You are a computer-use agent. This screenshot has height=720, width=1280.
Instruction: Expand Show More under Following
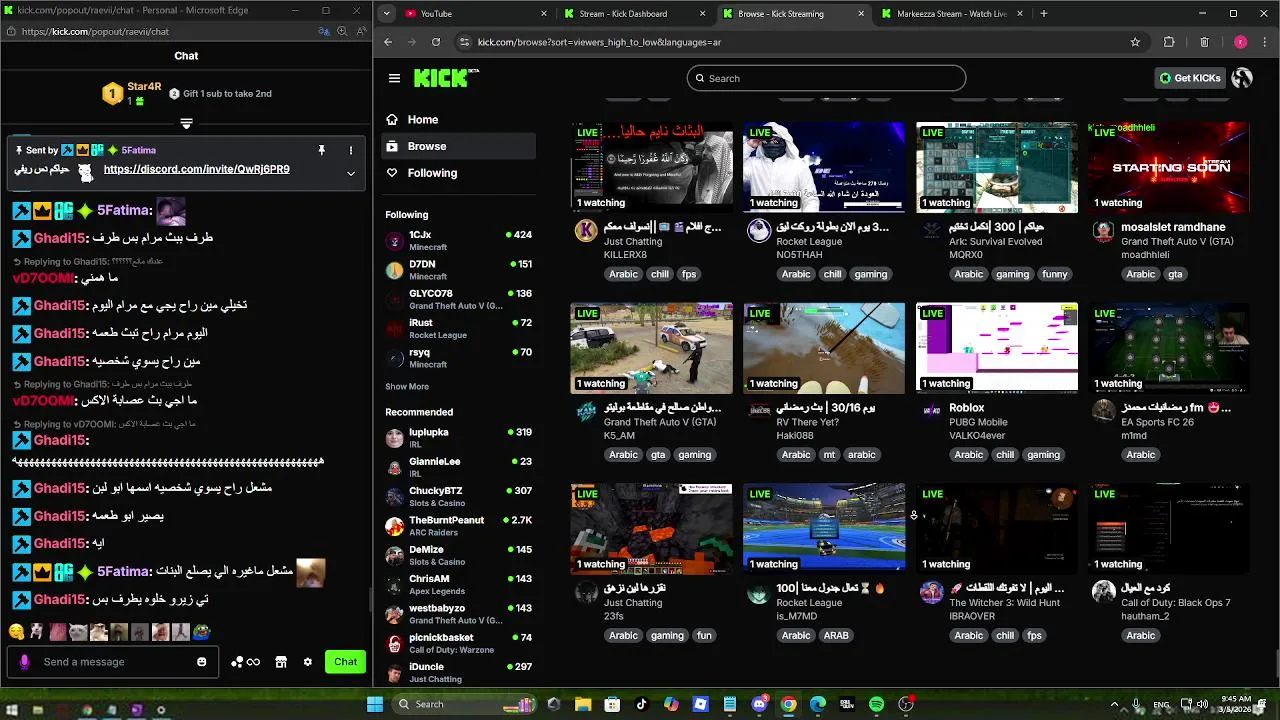pos(407,386)
